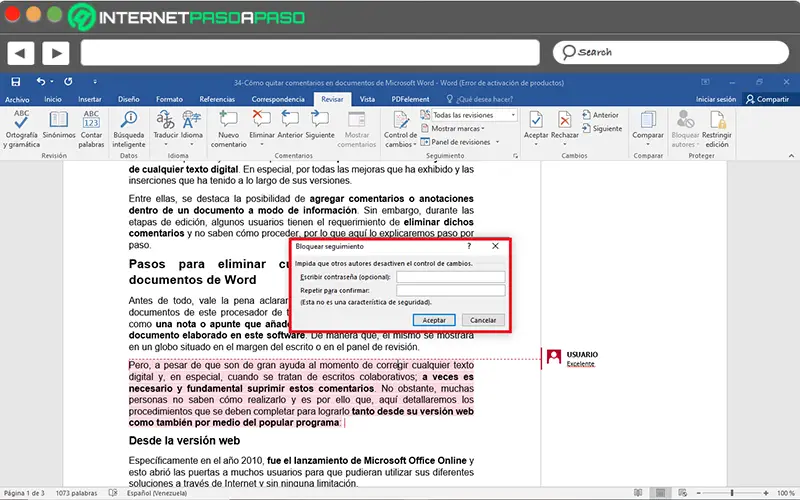Switch to the Inicio tab

click(53, 99)
